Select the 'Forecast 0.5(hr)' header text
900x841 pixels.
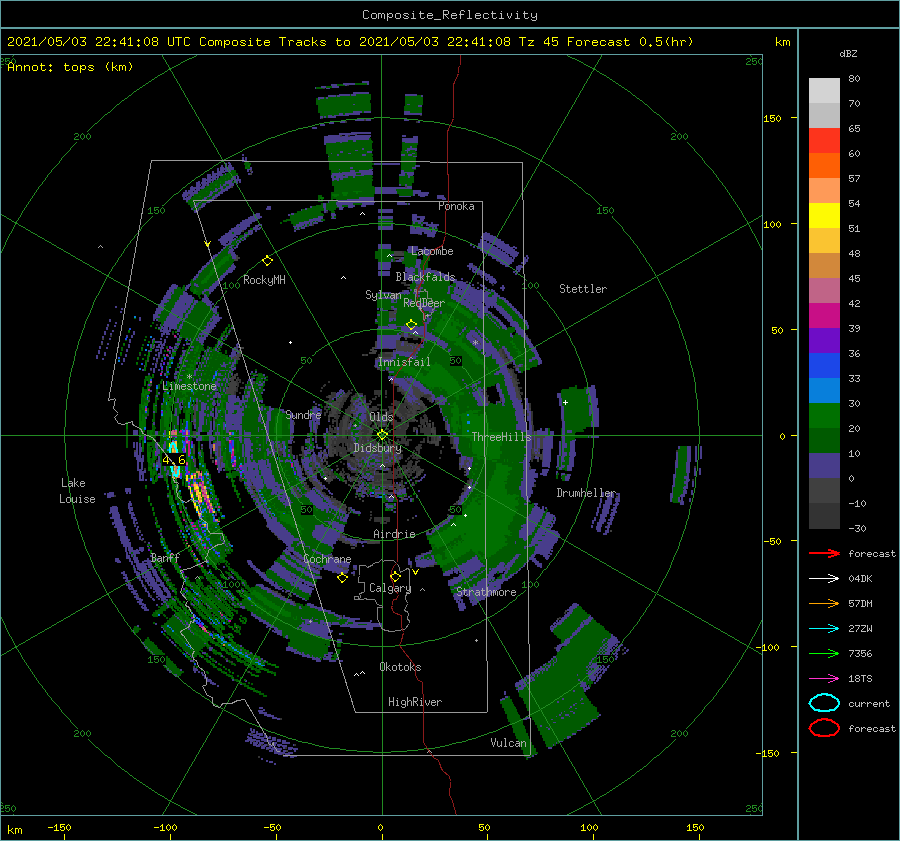pyautogui.click(x=630, y=42)
